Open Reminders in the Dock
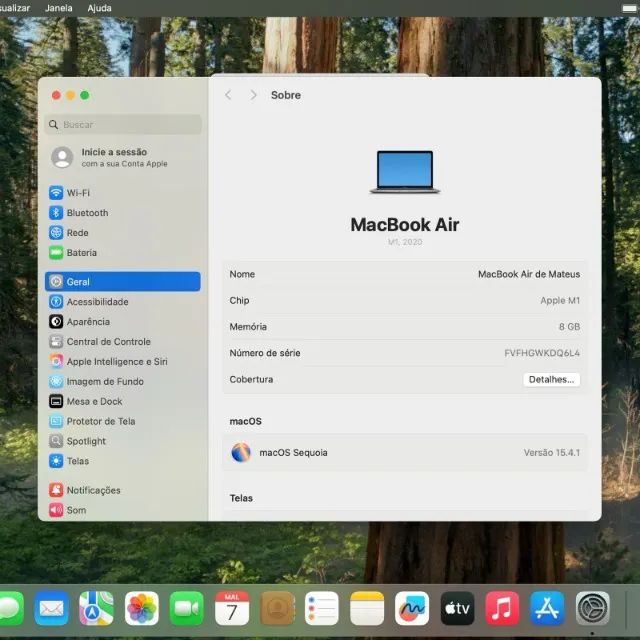640x640 pixels. coord(322,608)
